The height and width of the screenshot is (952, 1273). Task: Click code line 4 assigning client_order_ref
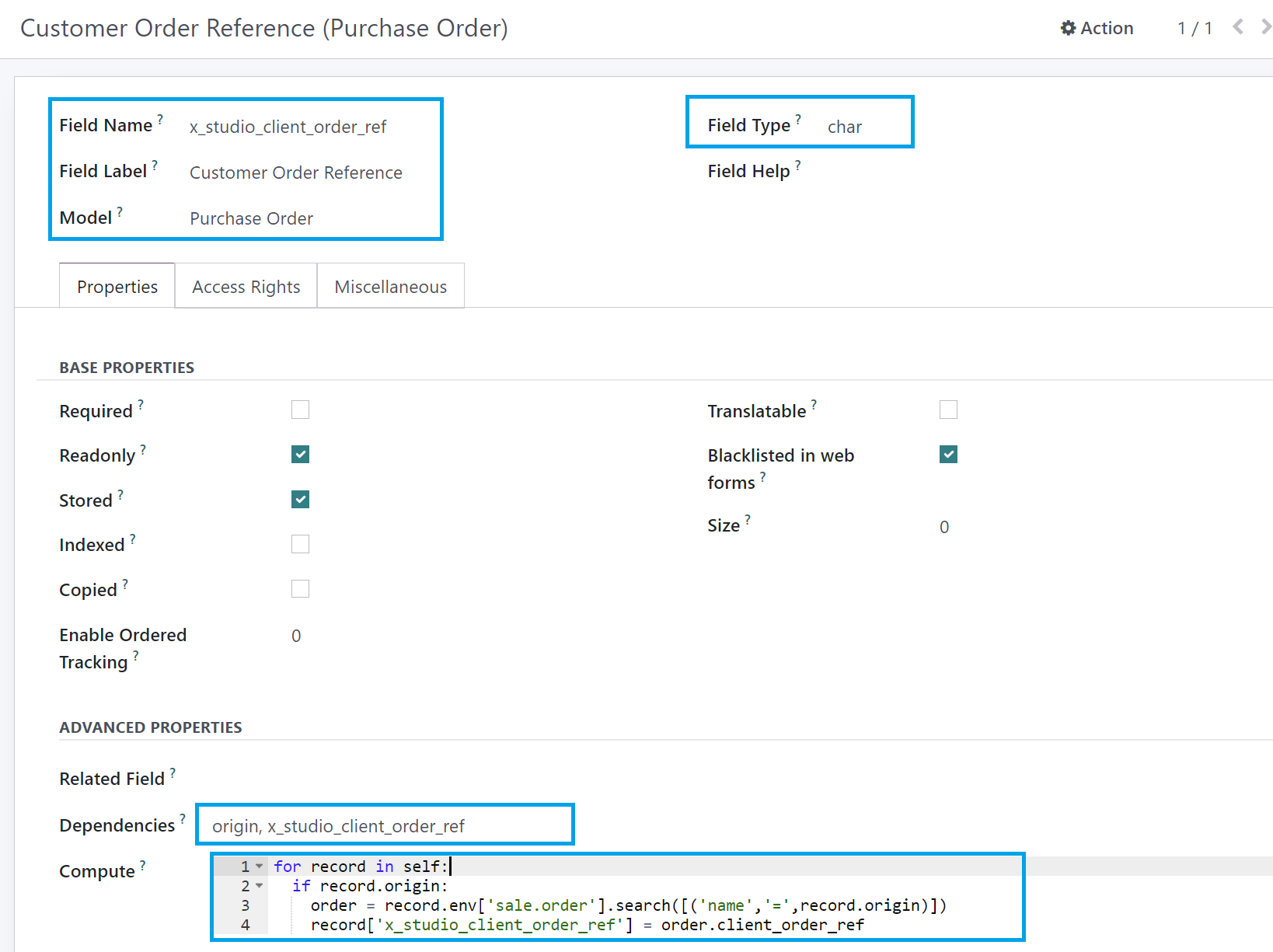click(x=588, y=925)
